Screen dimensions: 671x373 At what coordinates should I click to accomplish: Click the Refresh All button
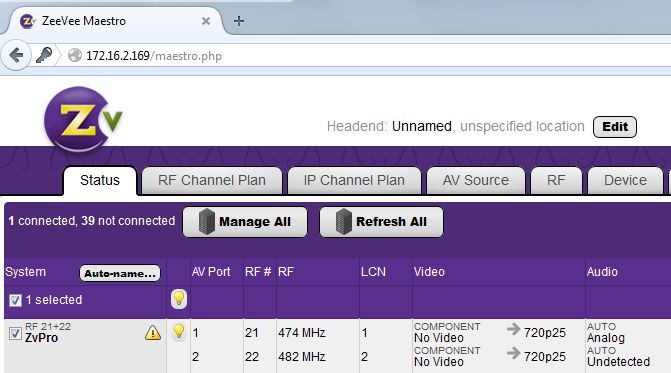click(381, 222)
